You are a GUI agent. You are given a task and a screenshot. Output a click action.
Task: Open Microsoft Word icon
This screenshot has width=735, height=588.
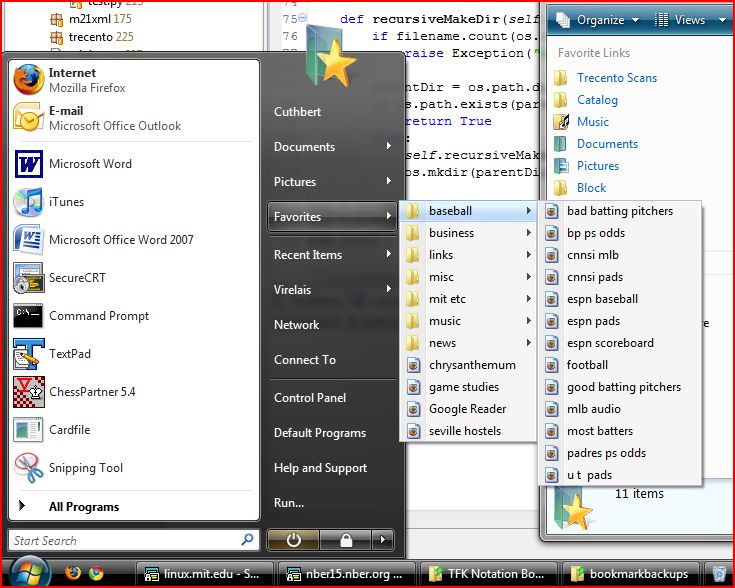[29, 164]
